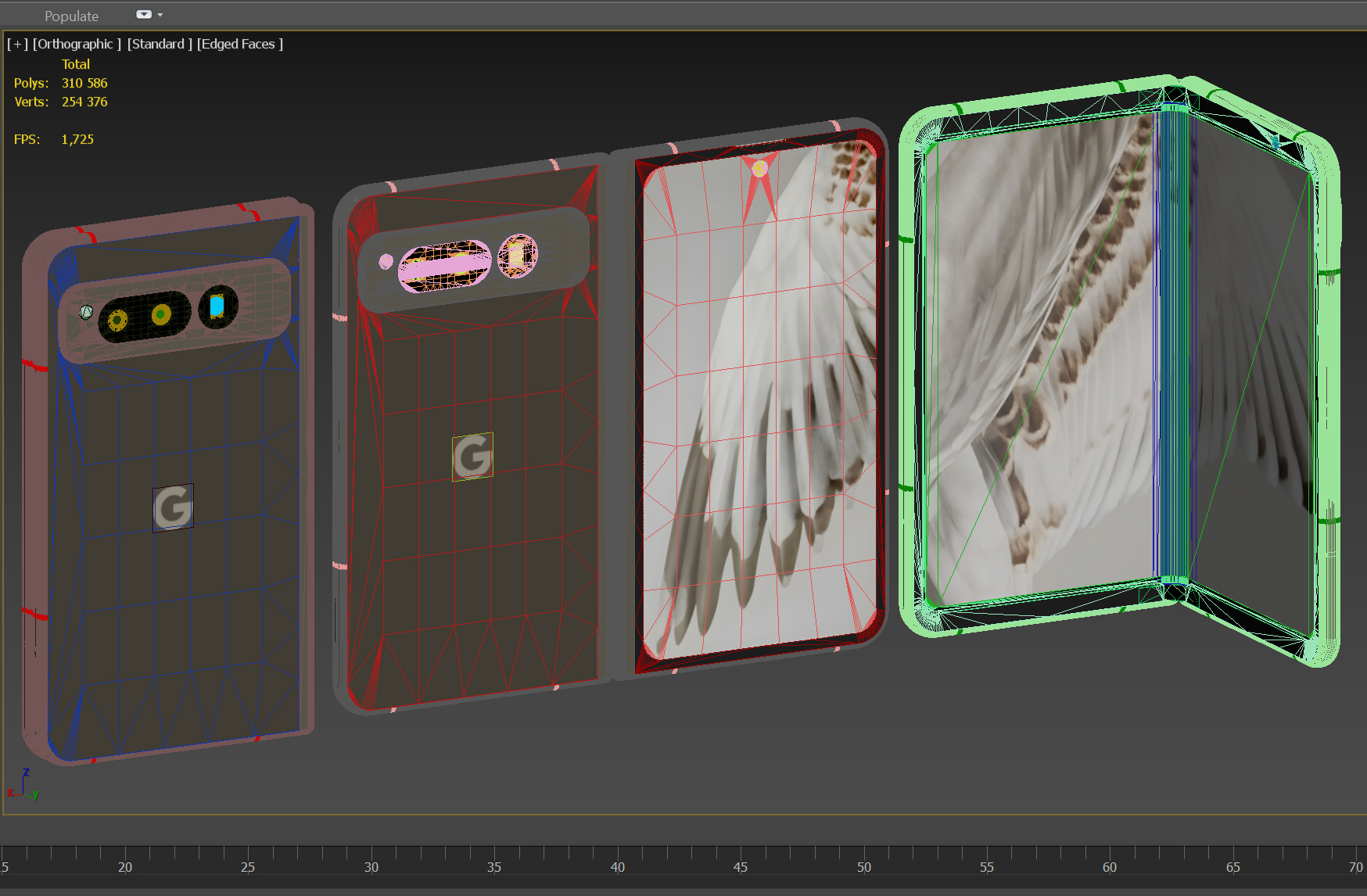This screenshot has height=896, width=1367.
Task: Select the pink pill-shaped camera lens cover
Action: coord(444,266)
